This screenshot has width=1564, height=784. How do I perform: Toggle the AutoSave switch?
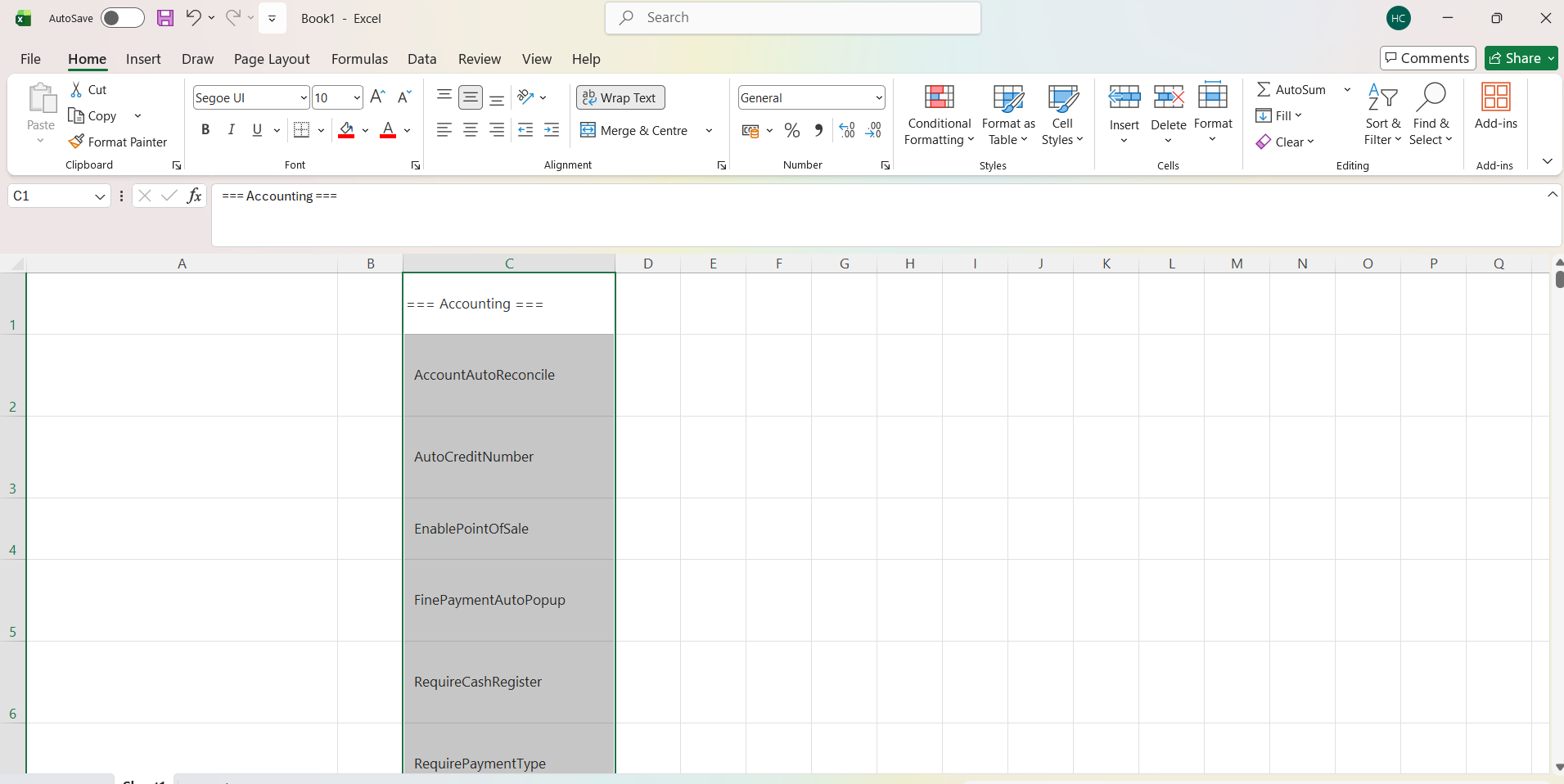coord(122,18)
